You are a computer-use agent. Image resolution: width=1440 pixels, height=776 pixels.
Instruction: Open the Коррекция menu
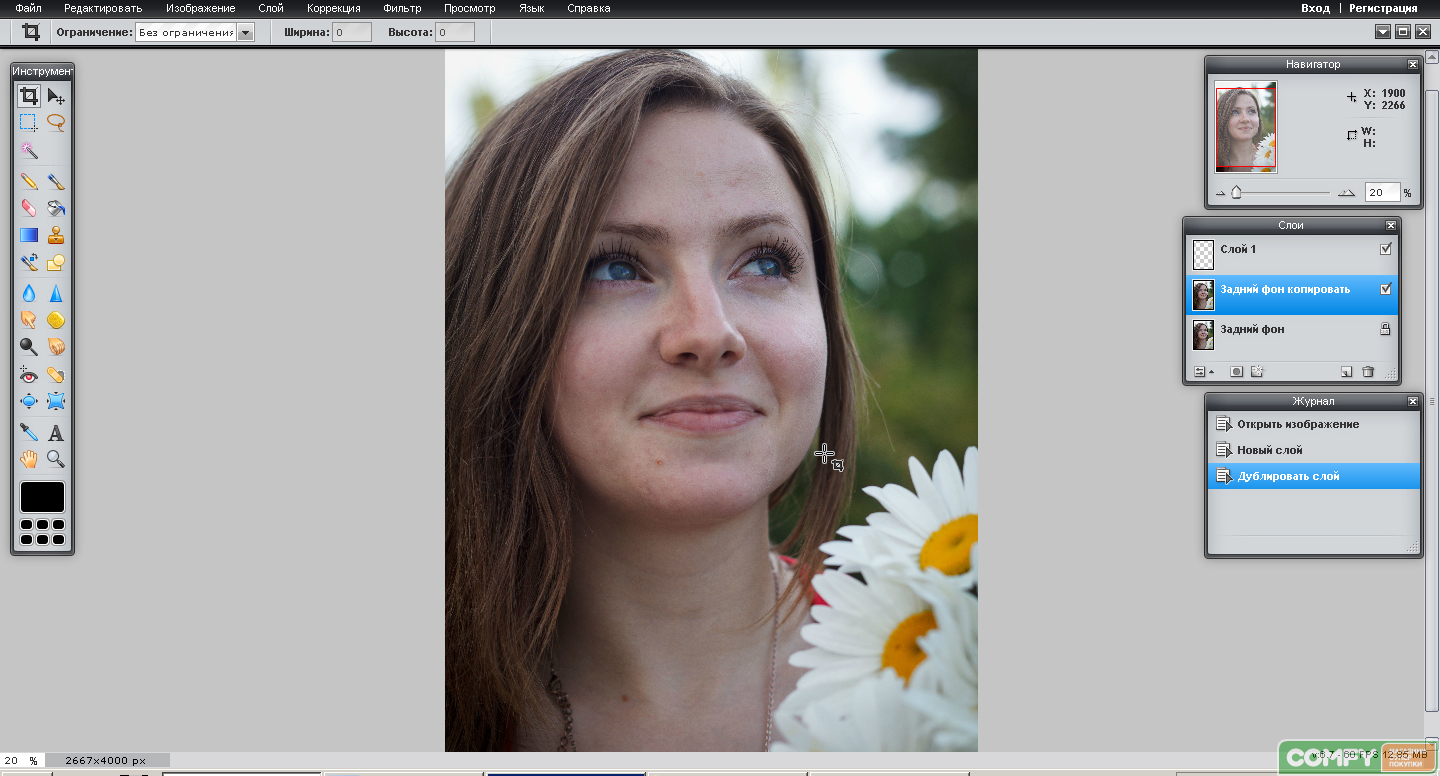[334, 8]
